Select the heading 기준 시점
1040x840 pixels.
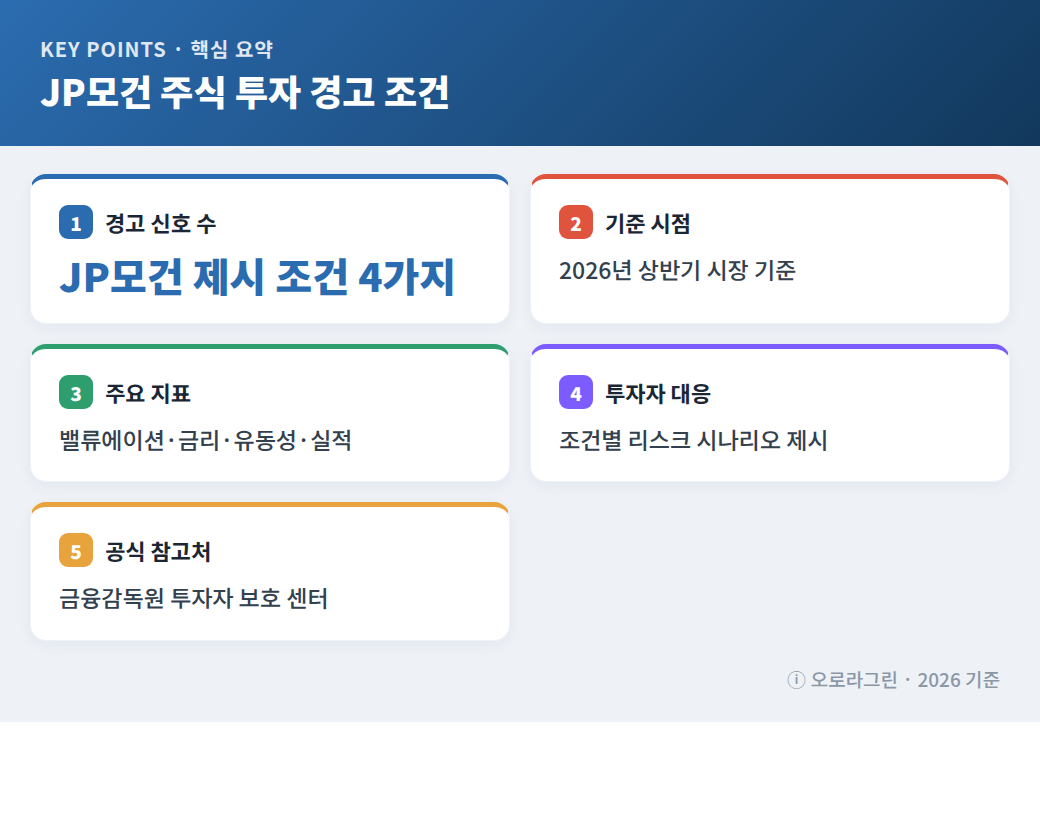[647, 224]
